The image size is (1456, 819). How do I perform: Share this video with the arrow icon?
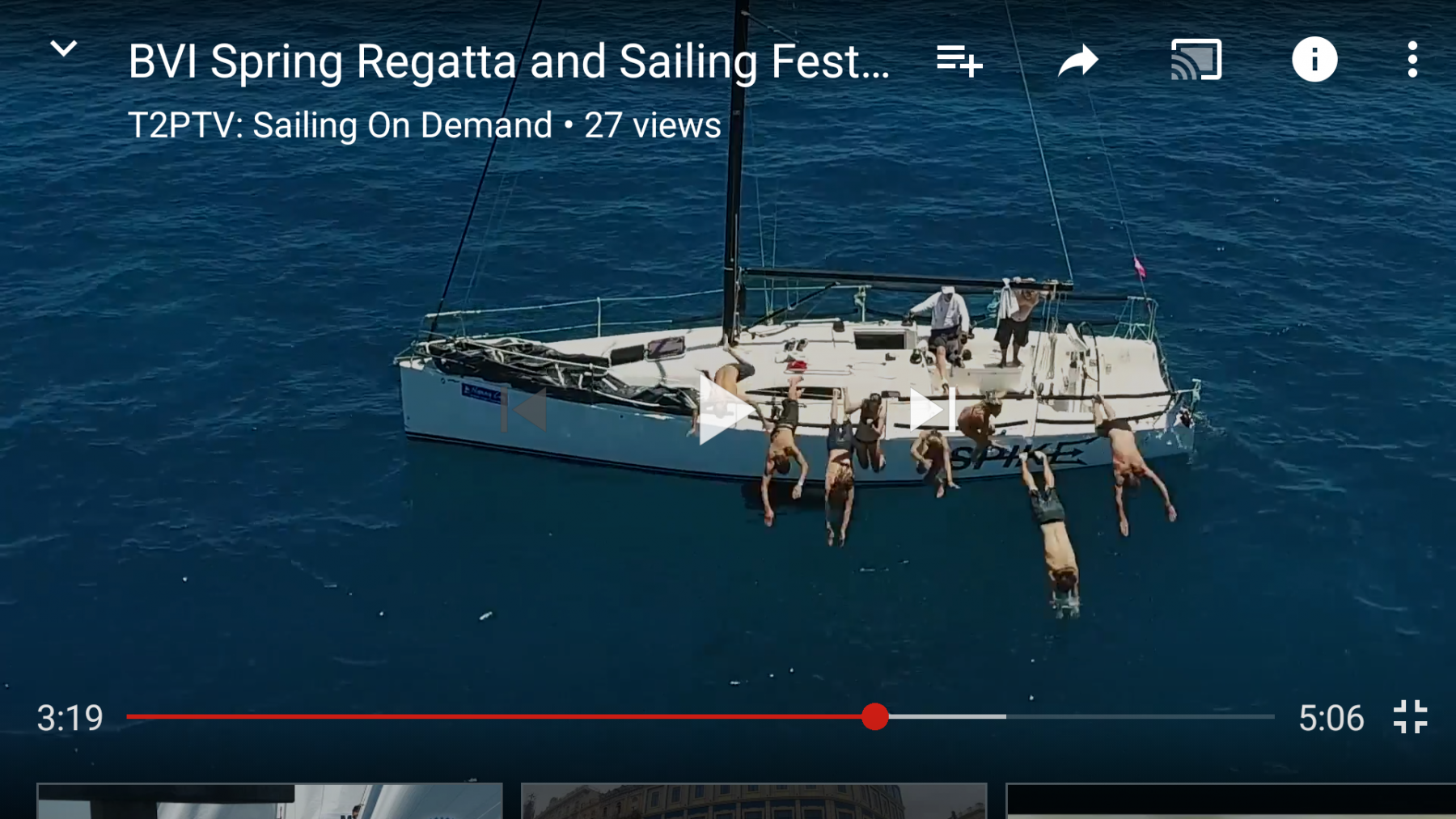(1078, 61)
